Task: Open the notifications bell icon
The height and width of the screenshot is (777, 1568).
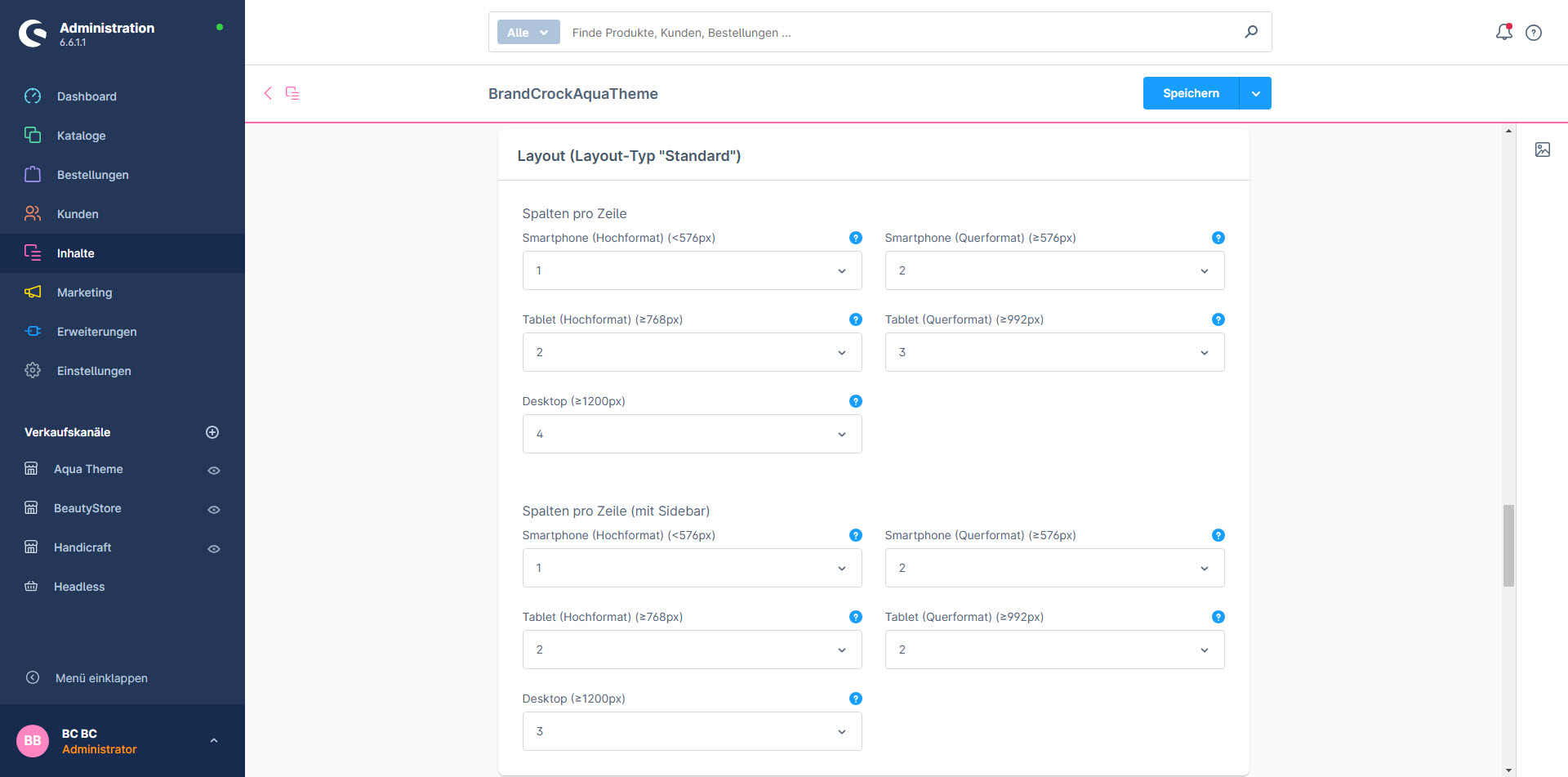Action: coord(1503,33)
